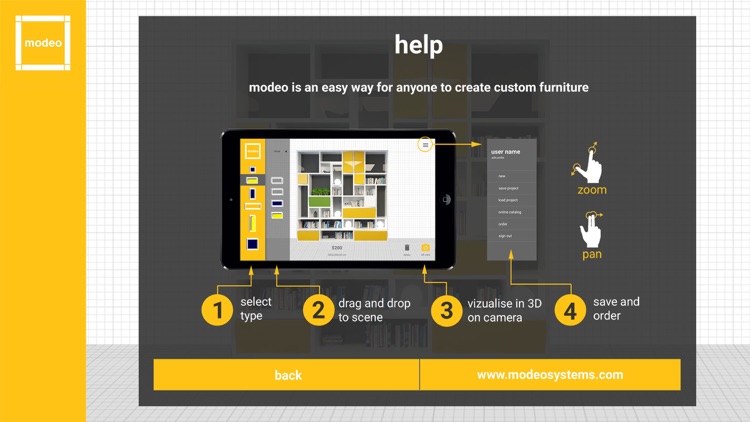
Task: Click the two-finger pan gesture hand icon
Action: pyautogui.click(x=591, y=230)
